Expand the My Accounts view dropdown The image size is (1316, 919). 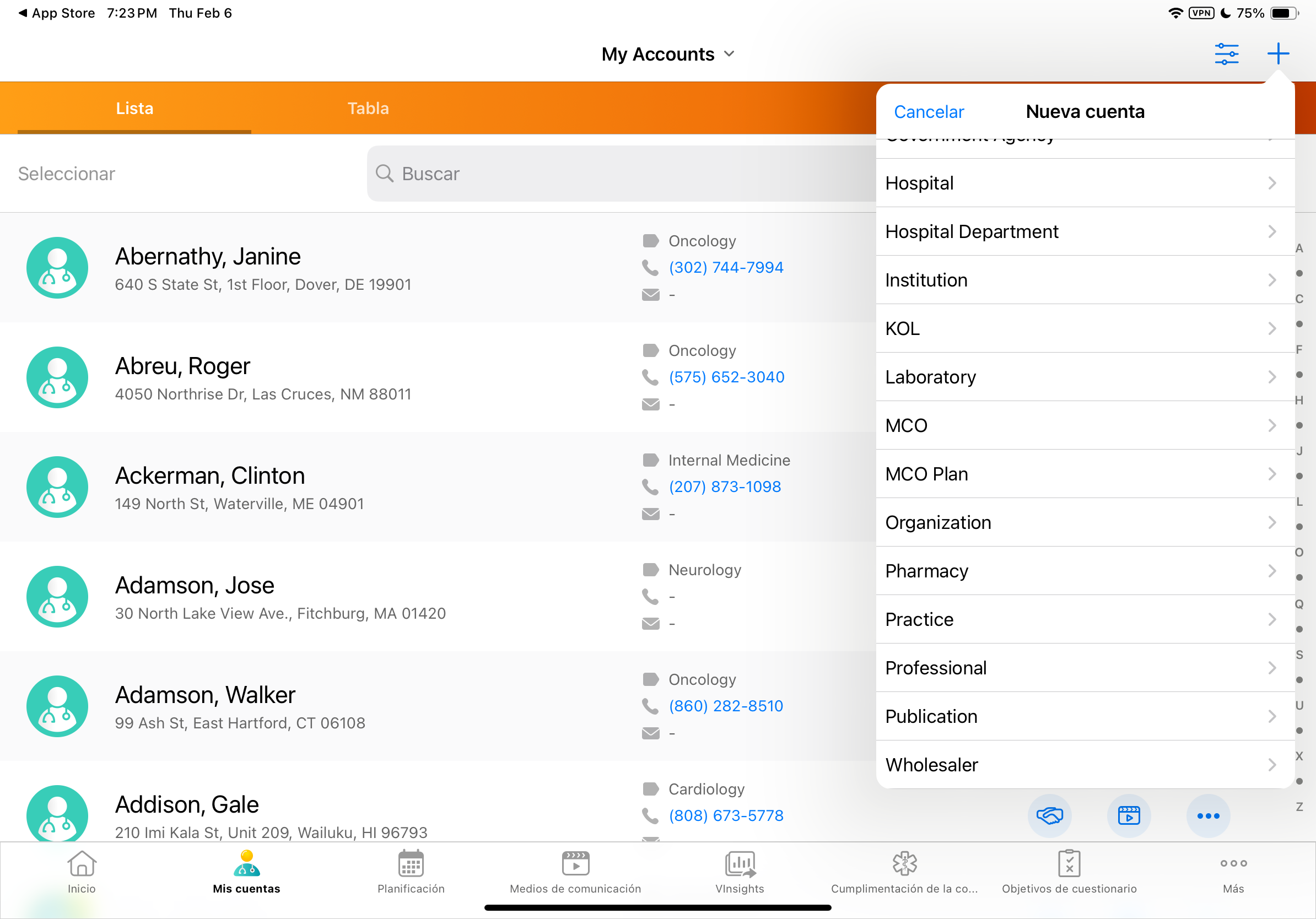[x=668, y=55]
